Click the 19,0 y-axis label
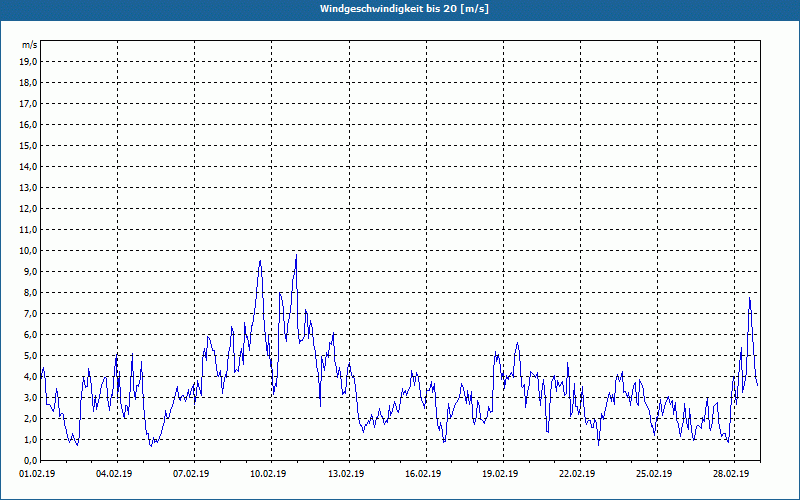This screenshot has height=500, width=800. click(x=28, y=61)
